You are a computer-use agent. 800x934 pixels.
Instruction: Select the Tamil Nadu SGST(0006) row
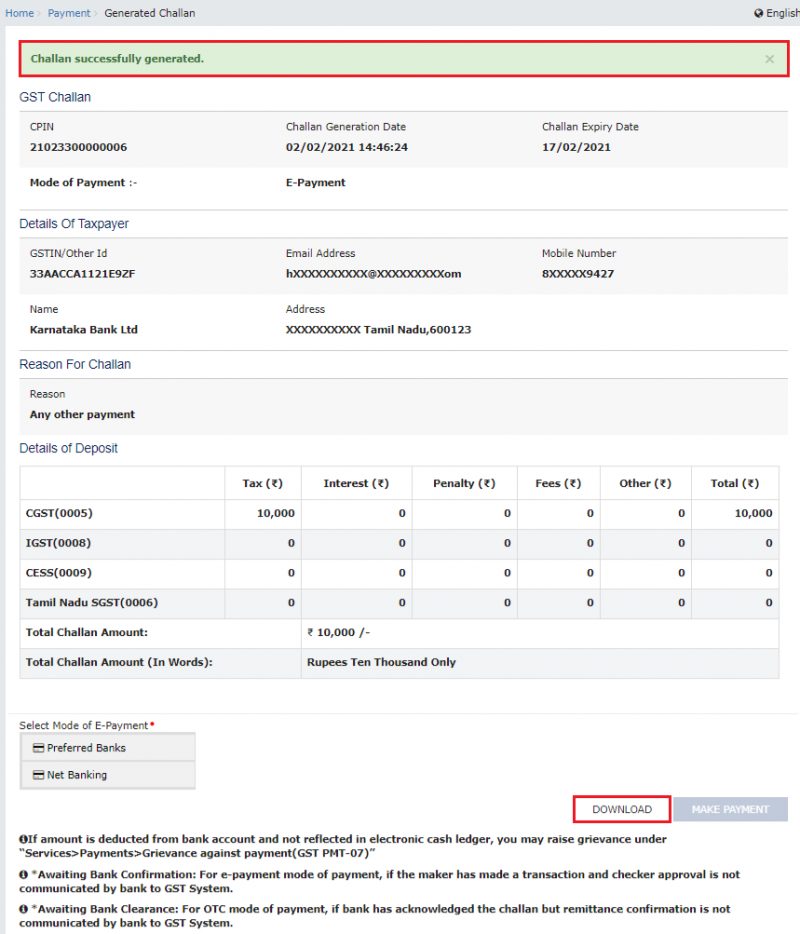(91, 603)
